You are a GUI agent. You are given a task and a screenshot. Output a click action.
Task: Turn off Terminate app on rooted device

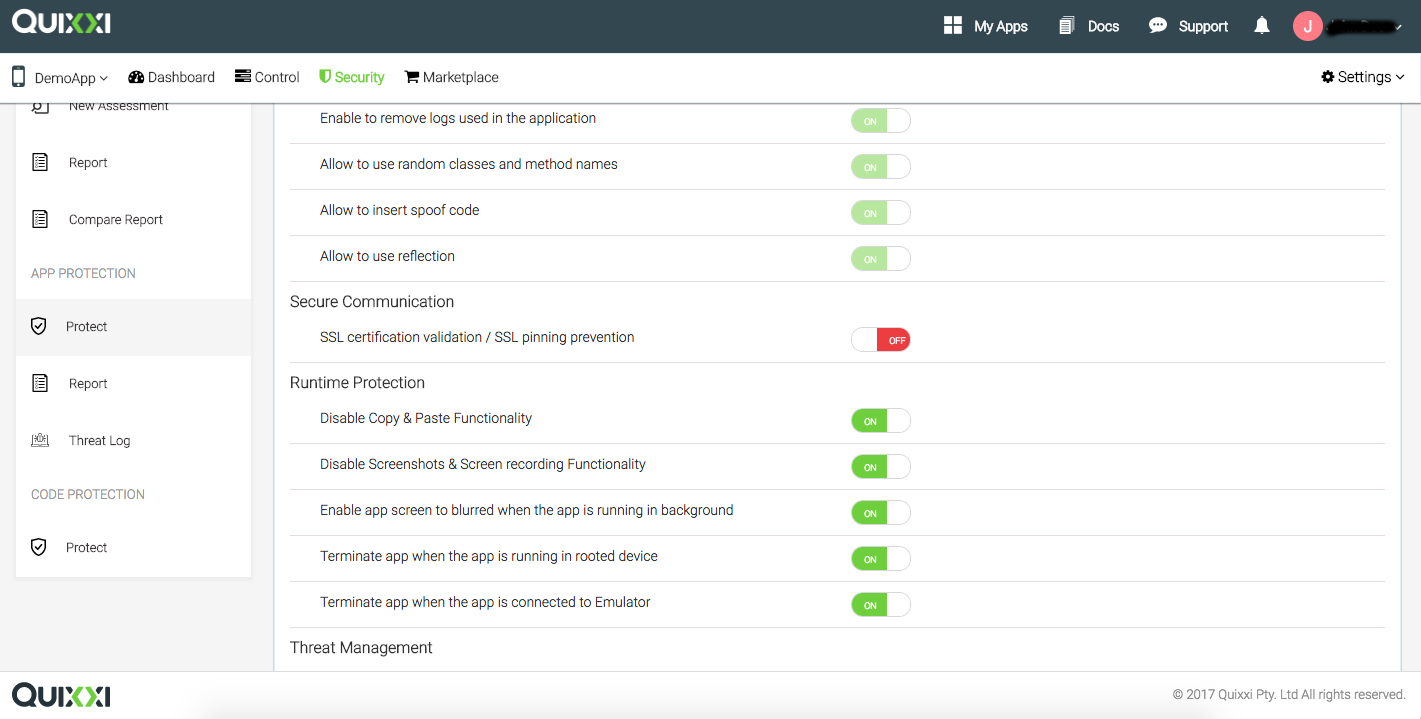(880, 559)
